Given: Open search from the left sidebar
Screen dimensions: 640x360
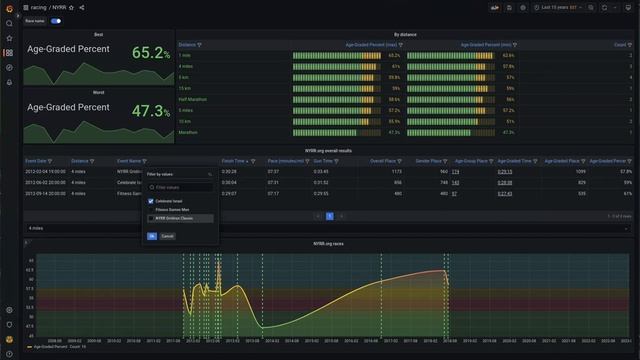Looking at the screenshot, I should [x=9, y=23].
